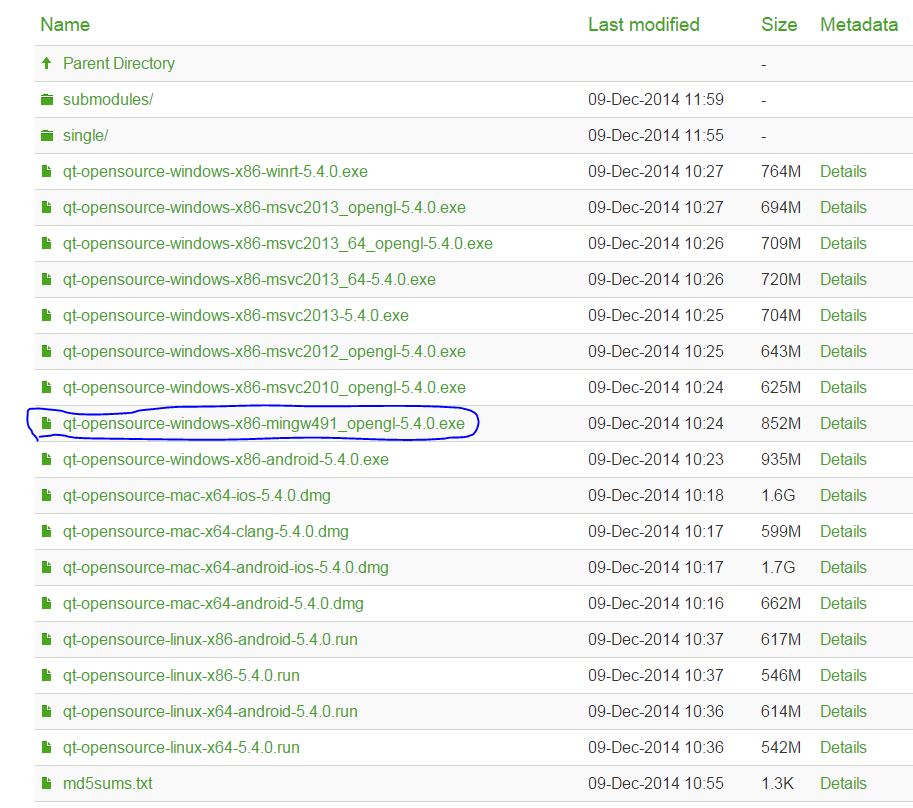The height and width of the screenshot is (808, 913).
Task: Click file icon for msvc2013-5.4.0.exe
Action: click(x=47, y=316)
